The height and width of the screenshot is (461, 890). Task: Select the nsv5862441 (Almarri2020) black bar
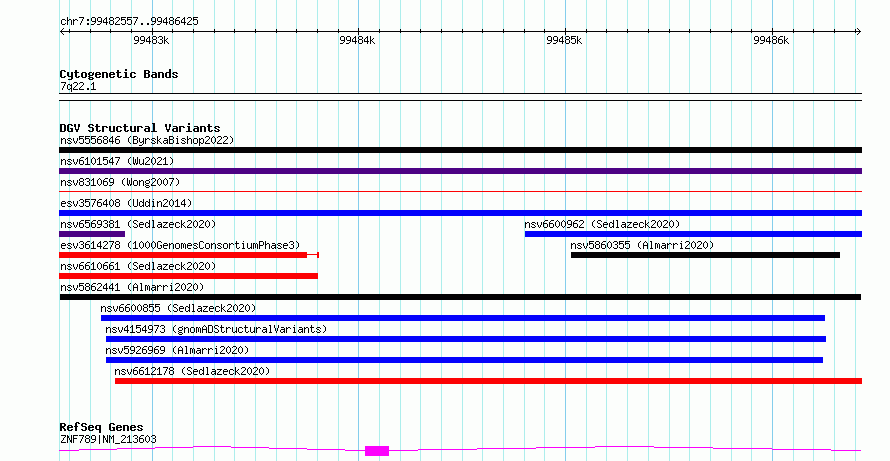pos(460,297)
